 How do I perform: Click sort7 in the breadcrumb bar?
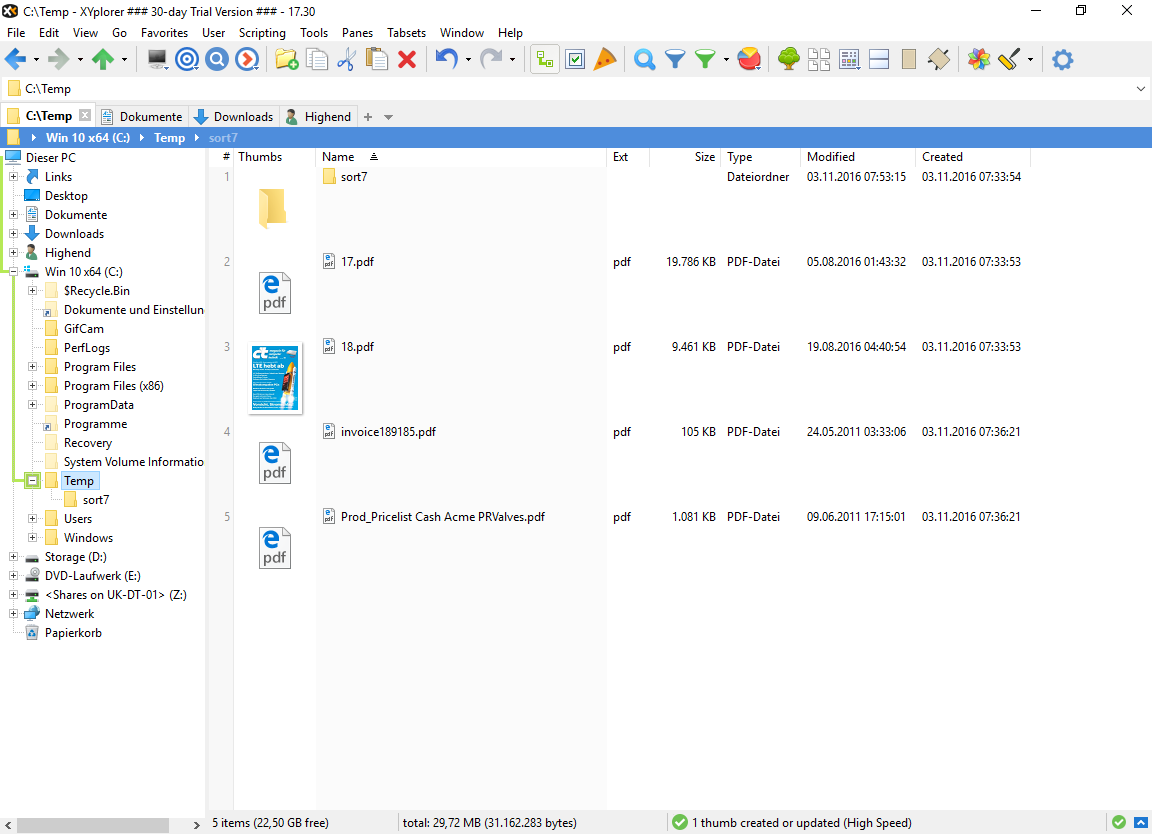pyautogui.click(x=223, y=138)
